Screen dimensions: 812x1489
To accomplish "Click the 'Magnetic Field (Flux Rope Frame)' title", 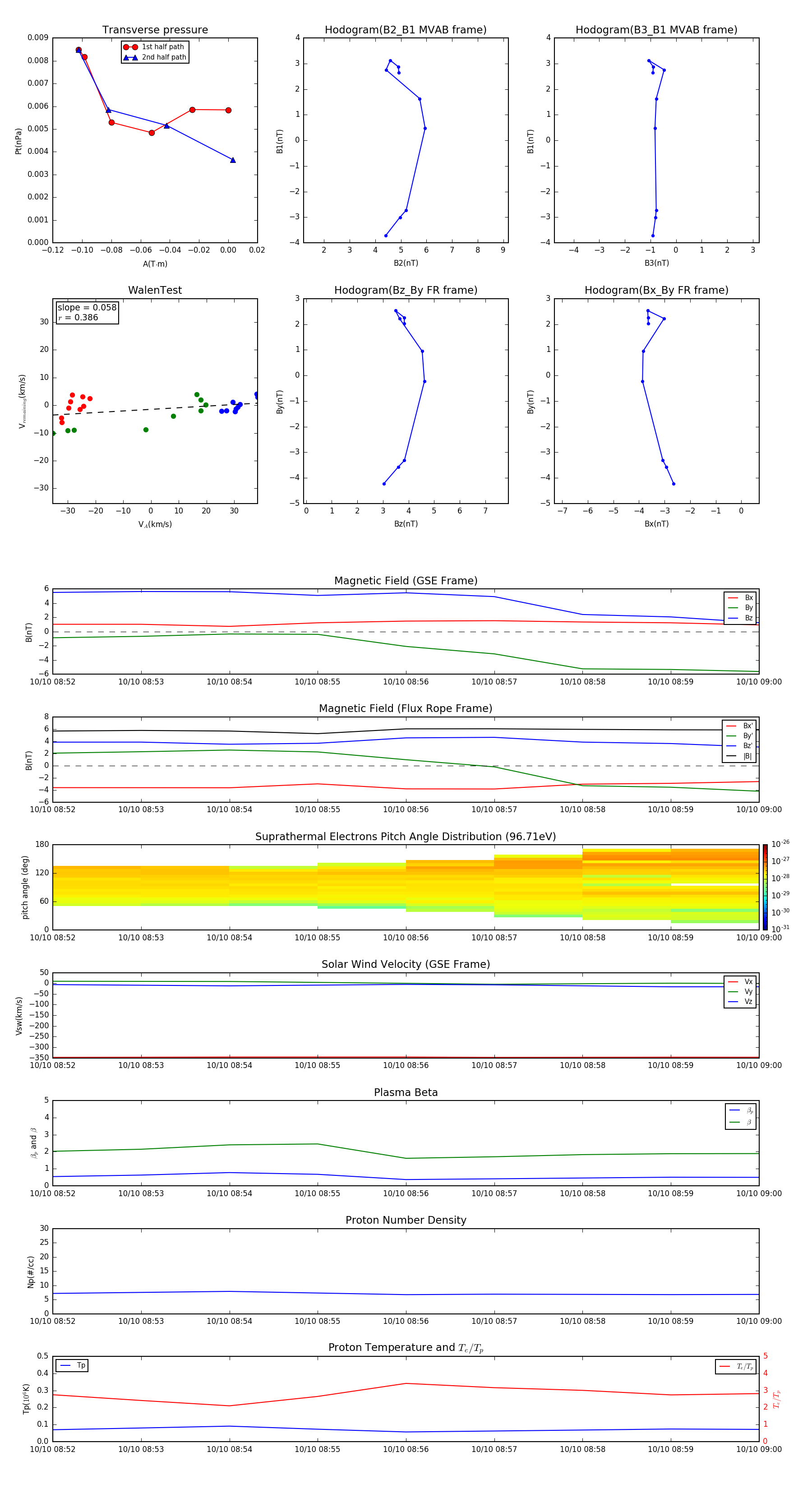I will [x=406, y=709].
